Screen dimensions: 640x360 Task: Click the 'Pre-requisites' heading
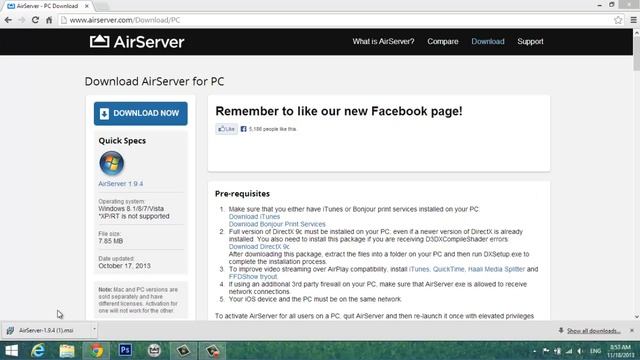[x=242, y=194]
